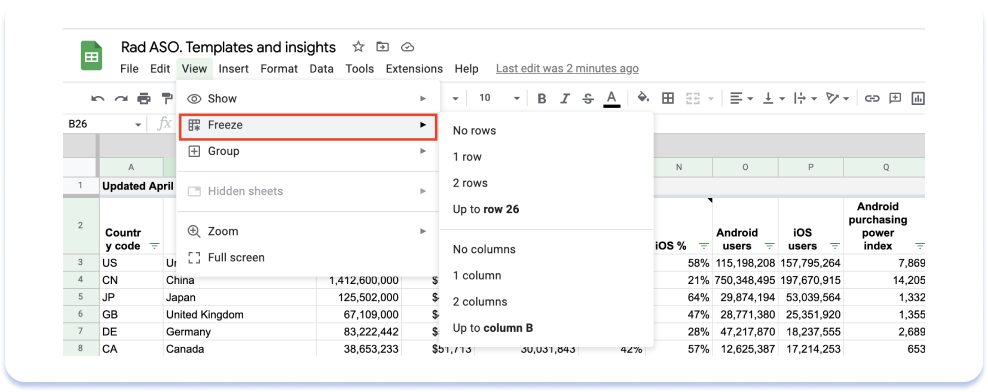
Task: Open the name box dropdown arrow
Action: (x=138, y=125)
